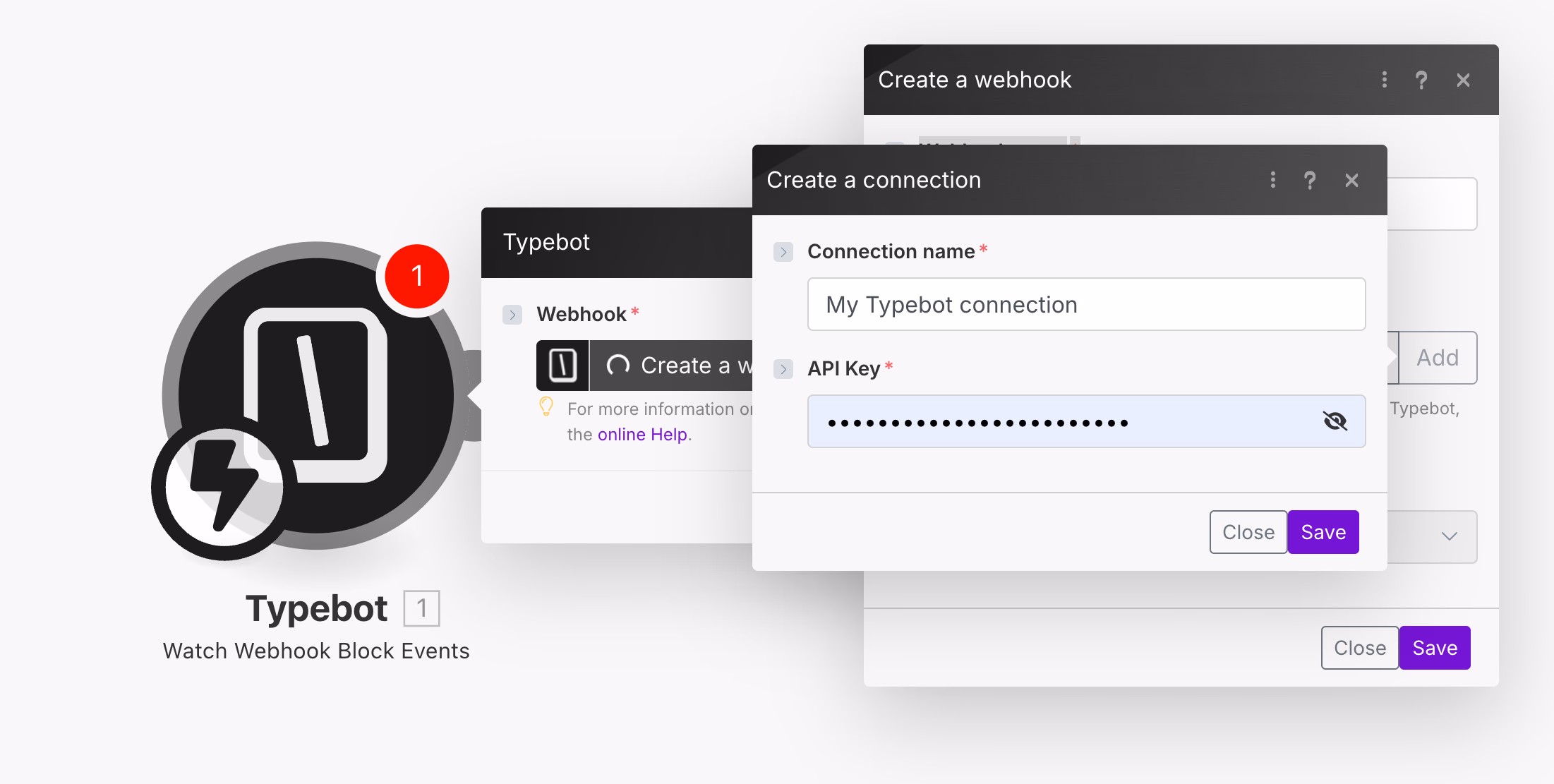The image size is (1554, 784).
Task: Save the new Typebot connection
Action: tap(1323, 532)
